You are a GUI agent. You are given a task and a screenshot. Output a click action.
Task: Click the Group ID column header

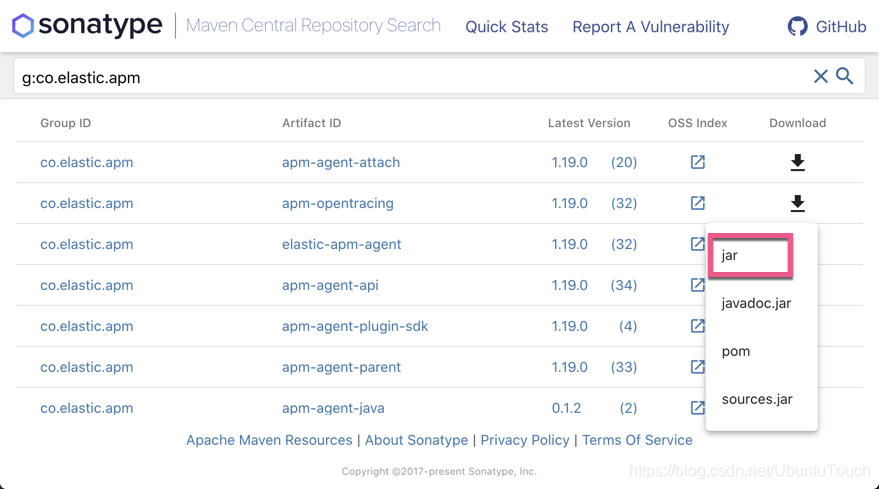tap(66, 123)
